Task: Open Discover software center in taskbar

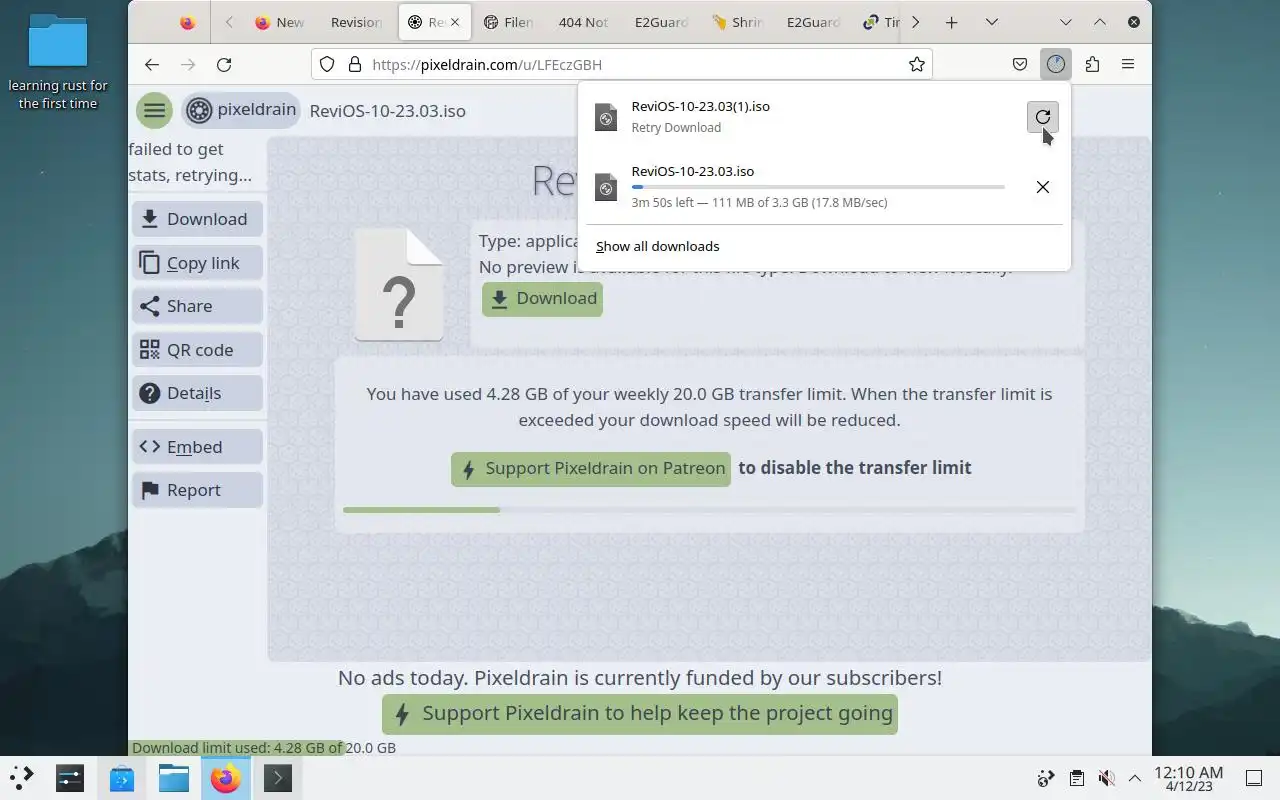Action: point(122,777)
